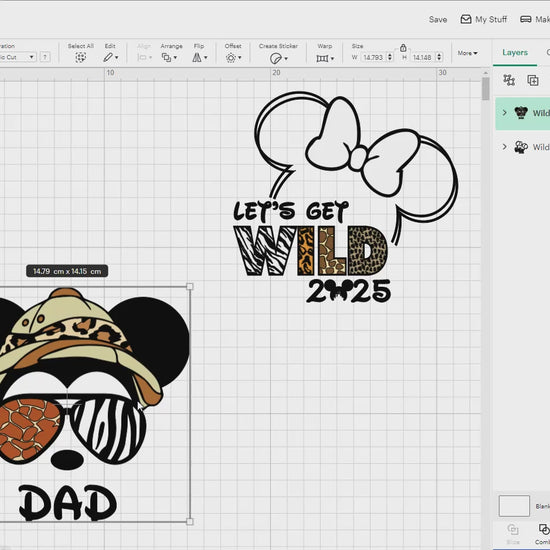Toggle the size aspect-ratio lock
Viewport: 550px width, 550px height.
click(x=403, y=47)
